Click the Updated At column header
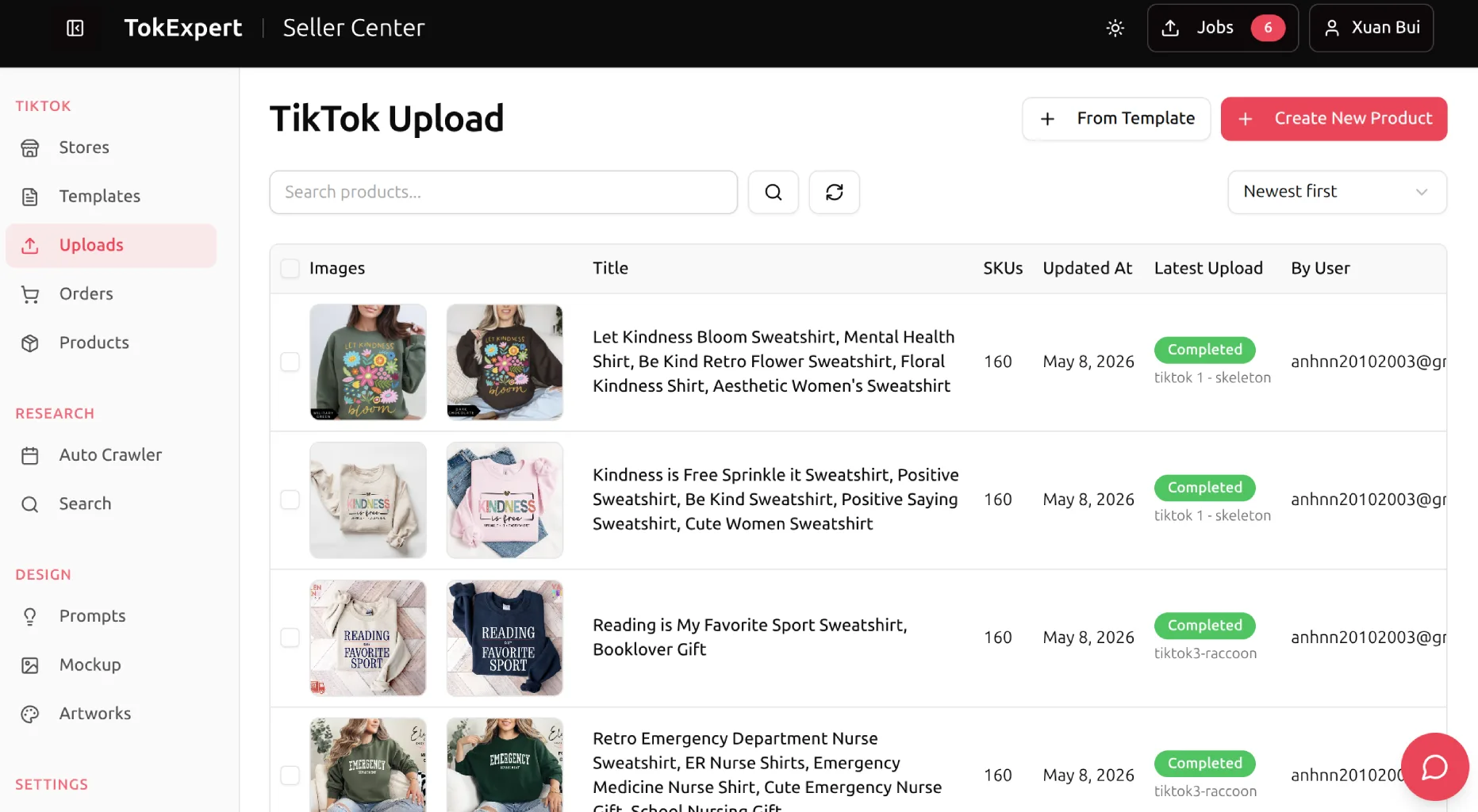 1087,269
